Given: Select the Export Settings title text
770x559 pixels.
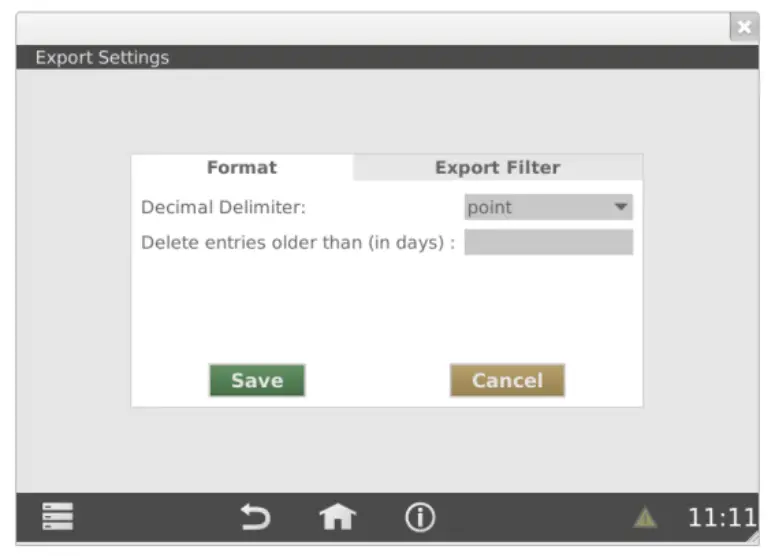Looking at the screenshot, I should click(102, 57).
